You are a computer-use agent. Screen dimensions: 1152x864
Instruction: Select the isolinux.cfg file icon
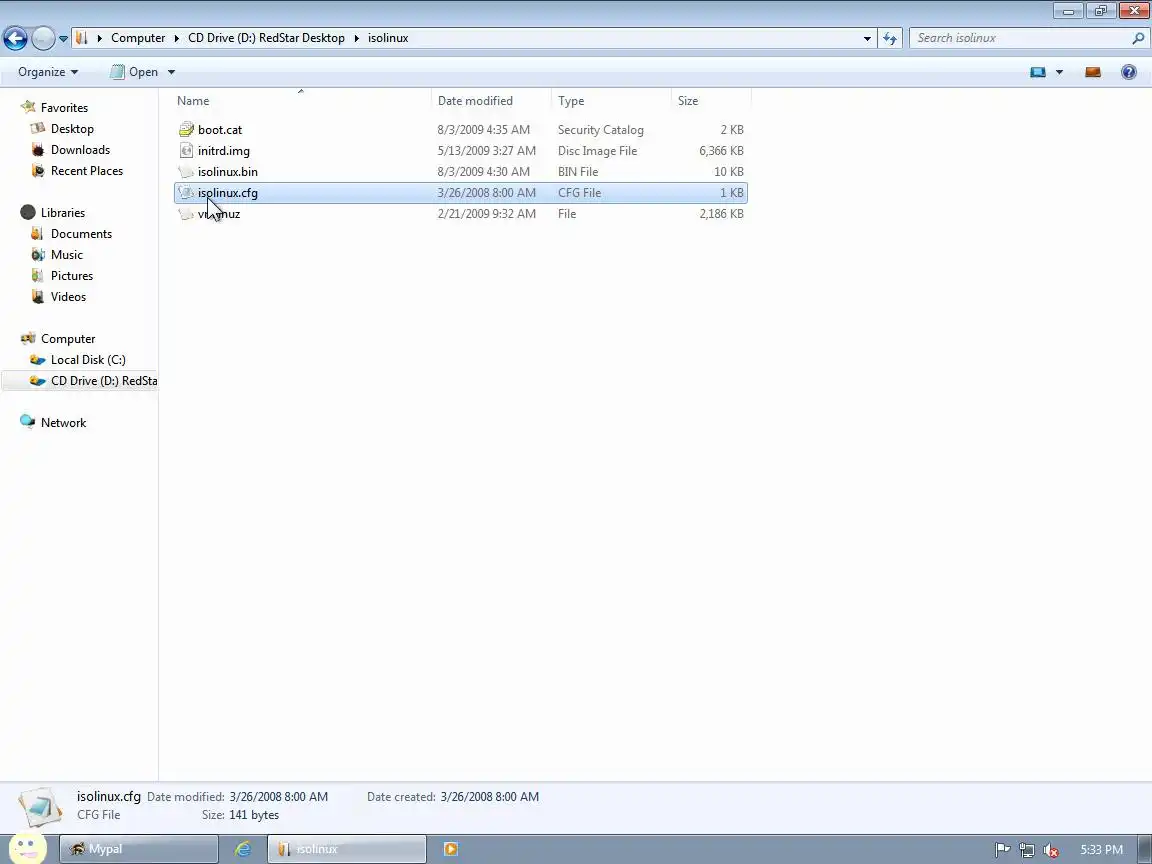pos(187,192)
